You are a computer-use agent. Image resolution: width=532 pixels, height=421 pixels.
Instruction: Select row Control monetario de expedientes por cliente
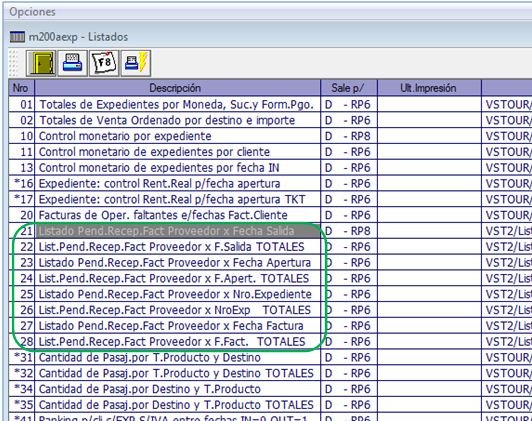click(x=177, y=152)
